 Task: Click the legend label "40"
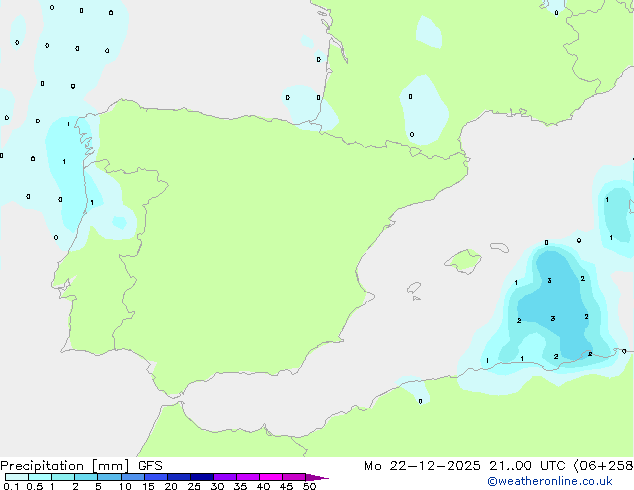(x=263, y=486)
